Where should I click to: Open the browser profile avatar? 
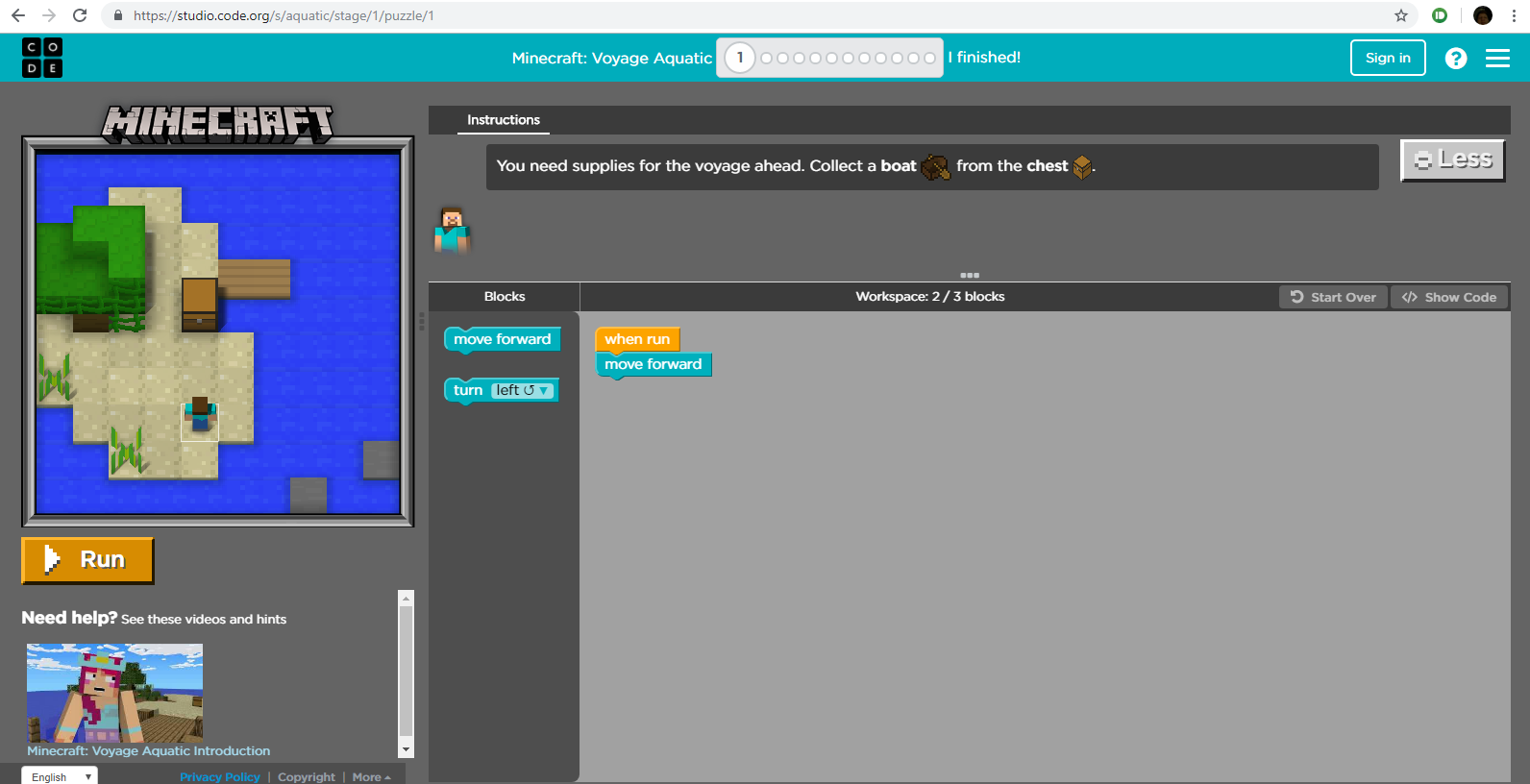point(1483,15)
